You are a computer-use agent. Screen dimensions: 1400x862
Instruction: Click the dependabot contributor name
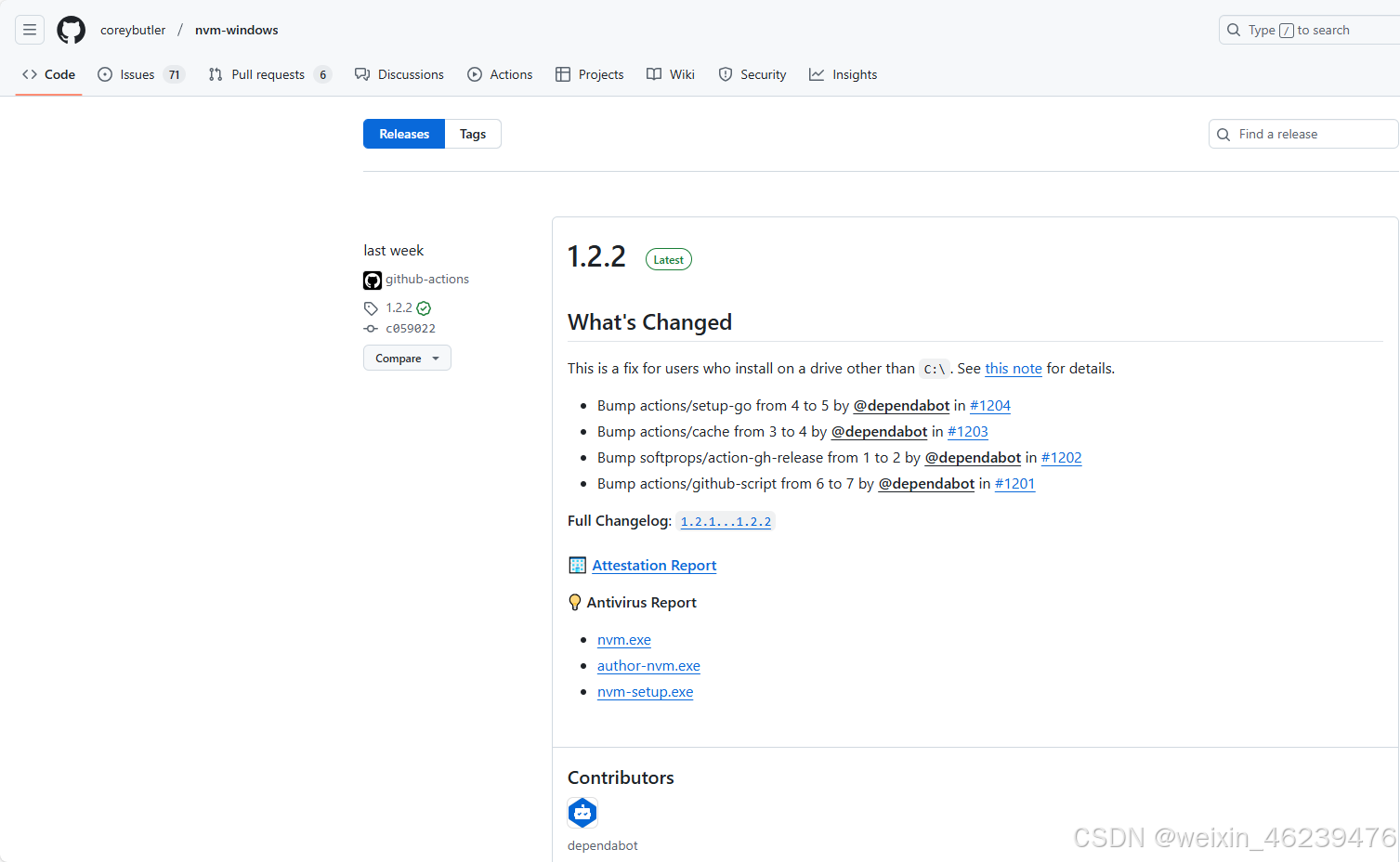[x=603, y=845]
